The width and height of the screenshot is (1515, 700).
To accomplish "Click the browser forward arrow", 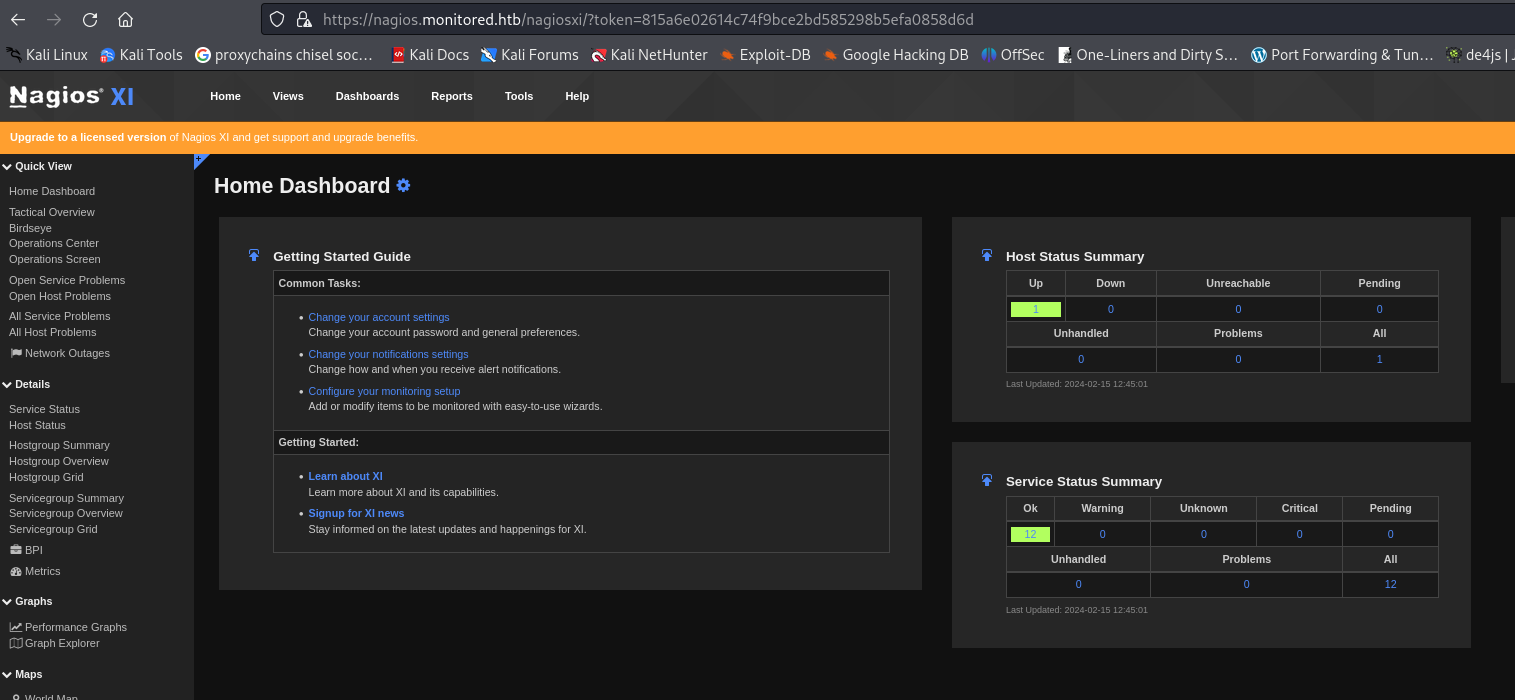I will tap(54, 19).
